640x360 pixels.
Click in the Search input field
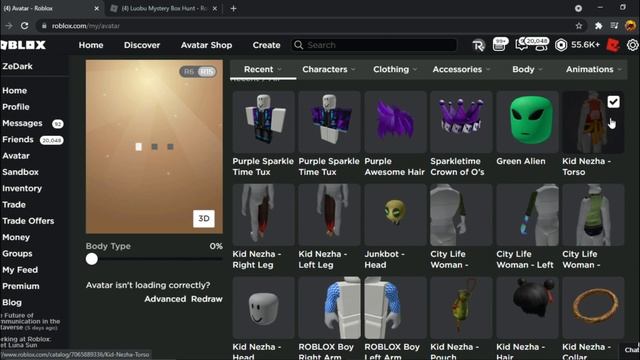[x=374, y=45]
